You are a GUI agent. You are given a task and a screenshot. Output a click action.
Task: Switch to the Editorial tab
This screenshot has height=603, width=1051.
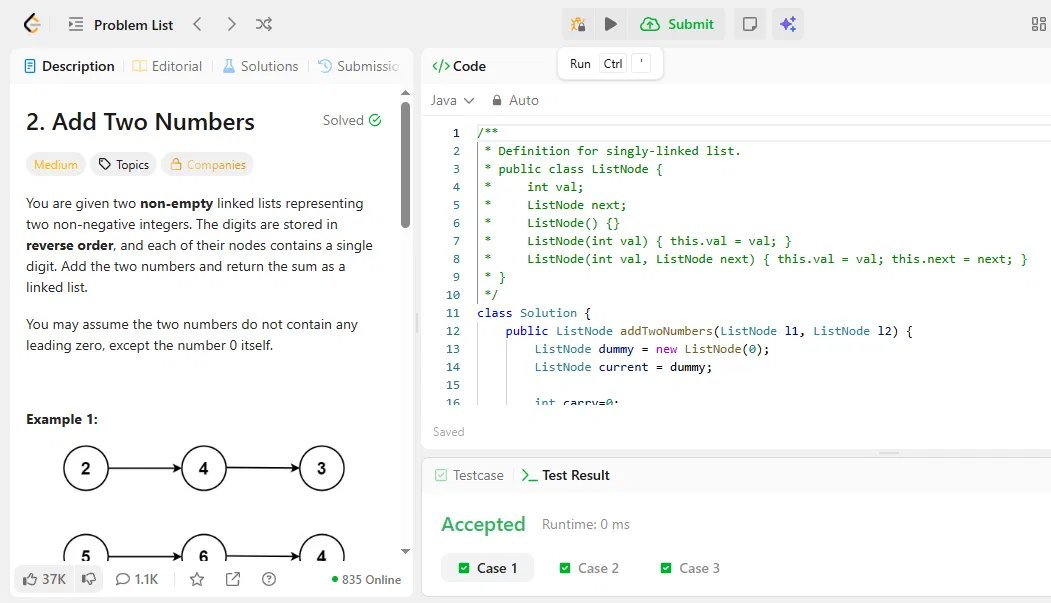167,66
